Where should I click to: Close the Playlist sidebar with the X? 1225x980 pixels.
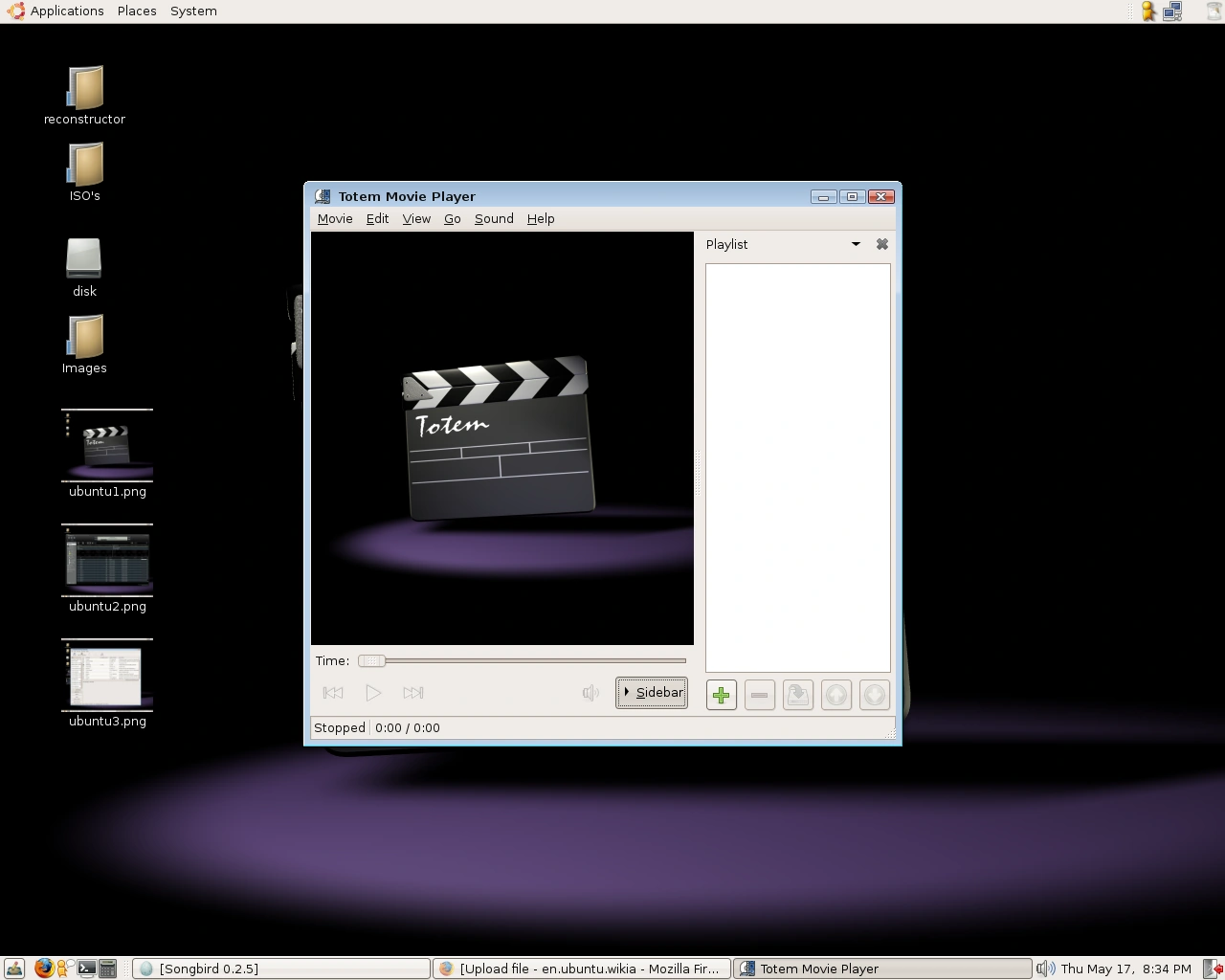(x=882, y=244)
